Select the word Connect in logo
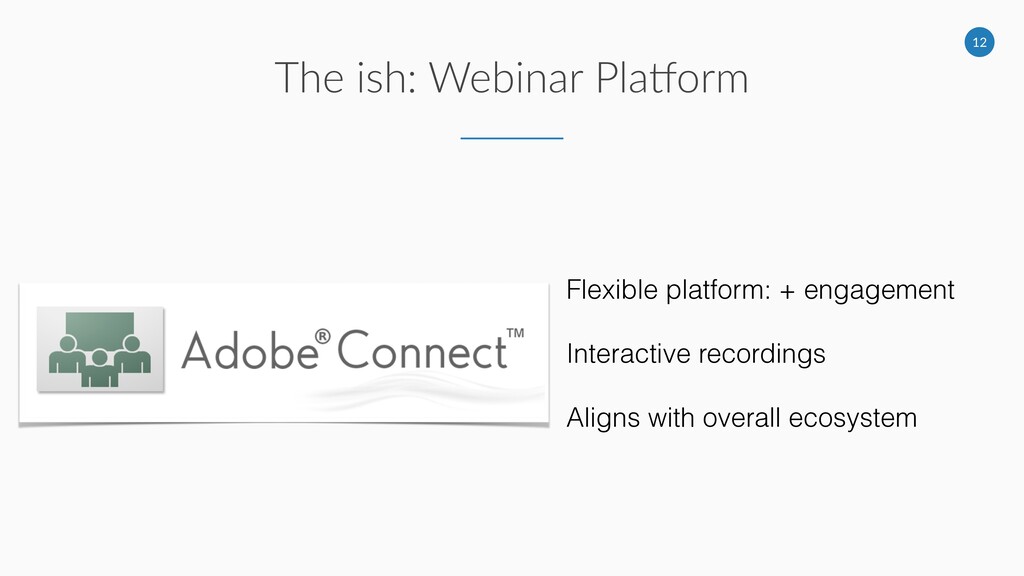The image size is (1024, 576). coord(420,353)
